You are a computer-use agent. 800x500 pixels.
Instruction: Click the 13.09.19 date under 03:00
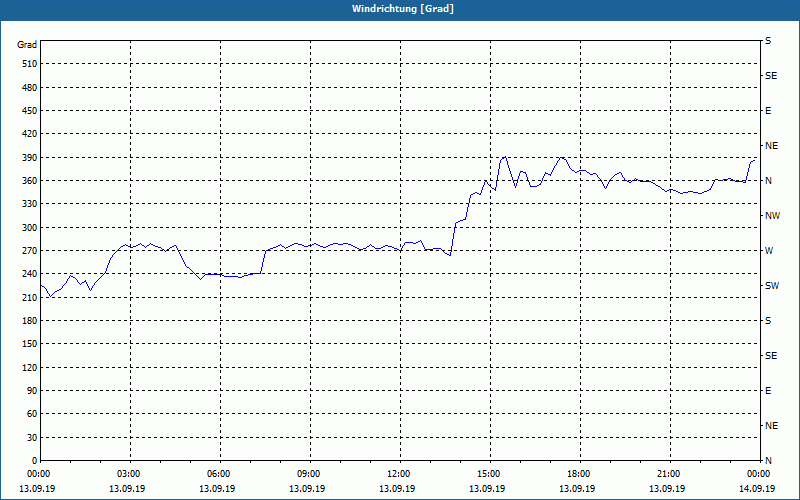pyautogui.click(x=127, y=489)
